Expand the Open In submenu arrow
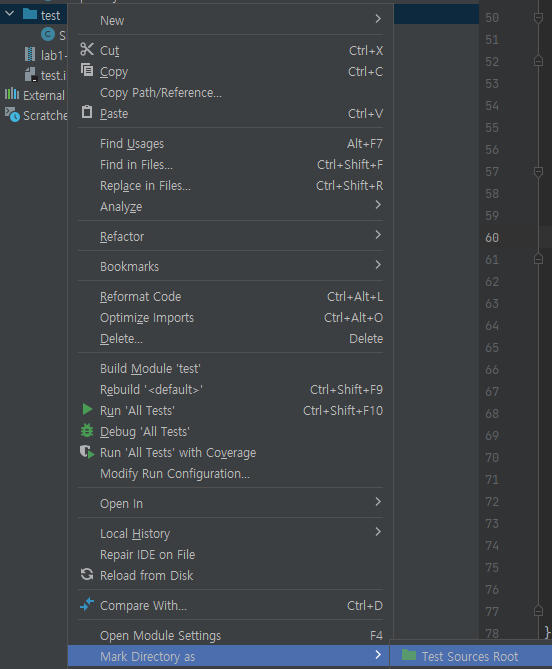Image resolution: width=552 pixels, height=669 pixels. [378, 502]
